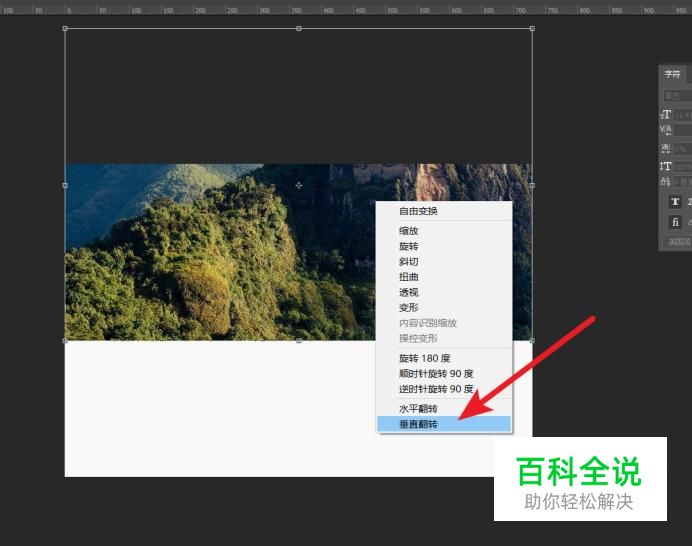Open the language dropdown in 字符 panel
692x546 pixels.
pos(678,242)
